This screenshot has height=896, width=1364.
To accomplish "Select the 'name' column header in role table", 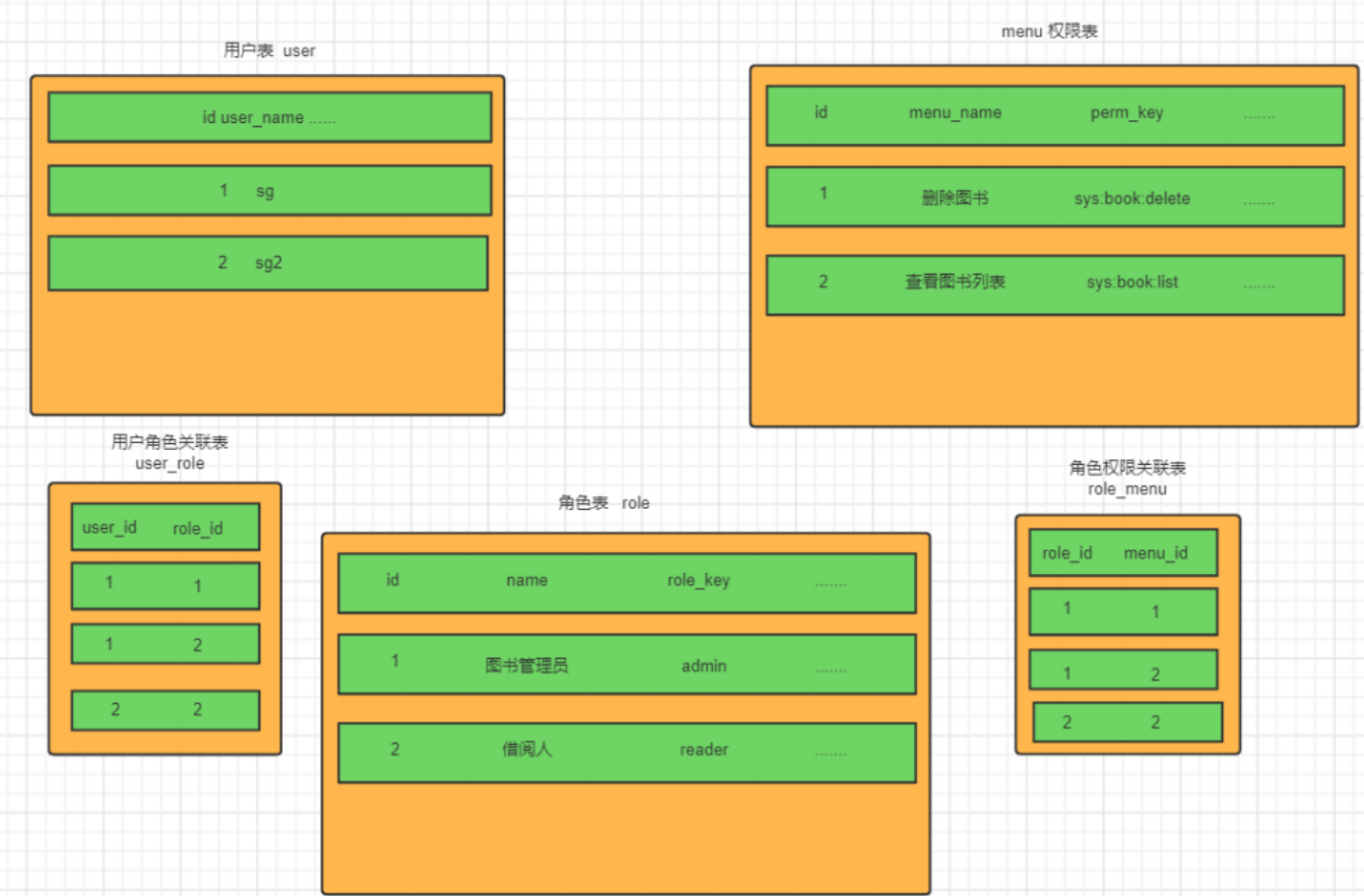I will [x=527, y=580].
